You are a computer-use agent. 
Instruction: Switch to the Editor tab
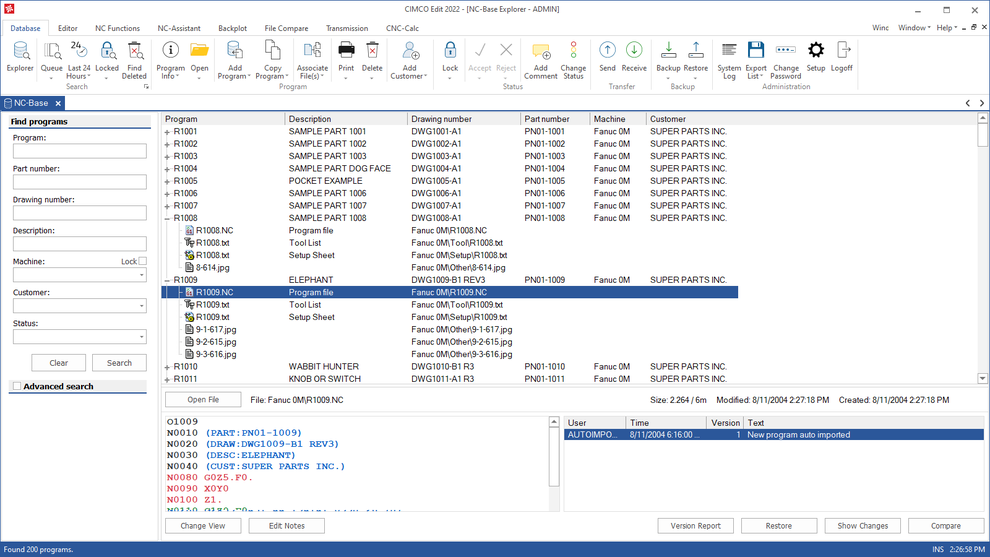click(x=68, y=28)
